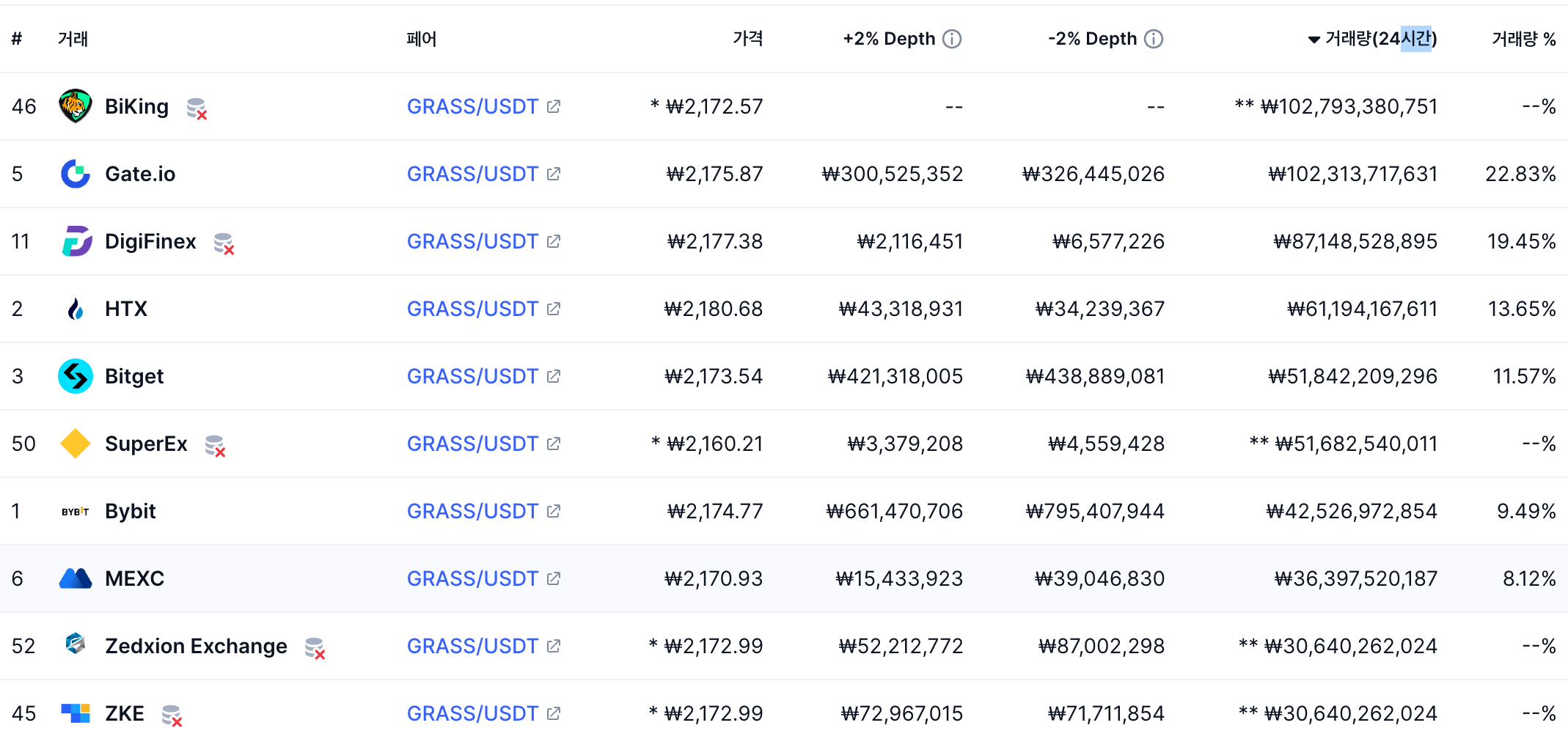
Task: Click the ZKE exchange logo
Action: coord(75,713)
